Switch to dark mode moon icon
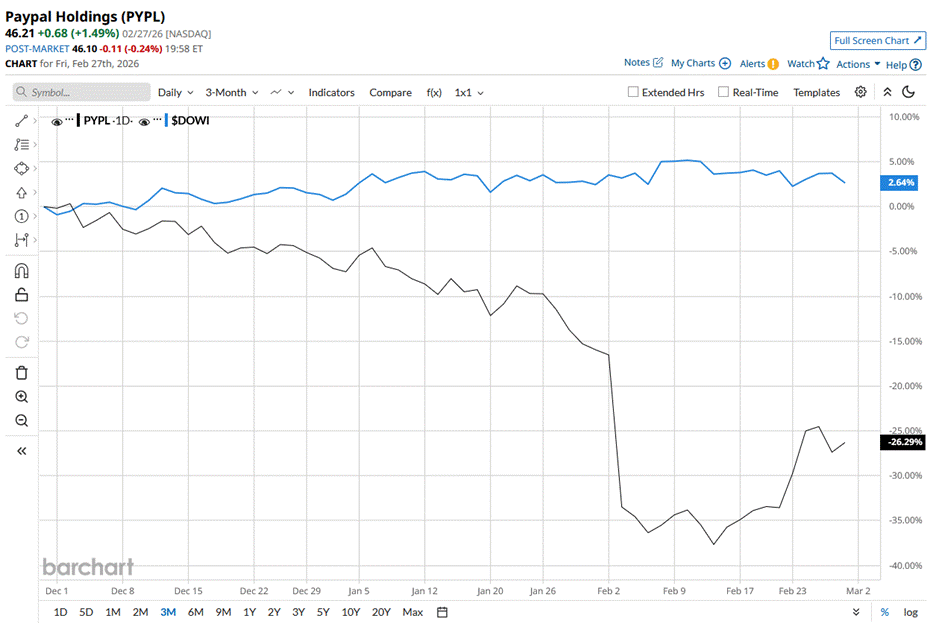 tap(909, 92)
